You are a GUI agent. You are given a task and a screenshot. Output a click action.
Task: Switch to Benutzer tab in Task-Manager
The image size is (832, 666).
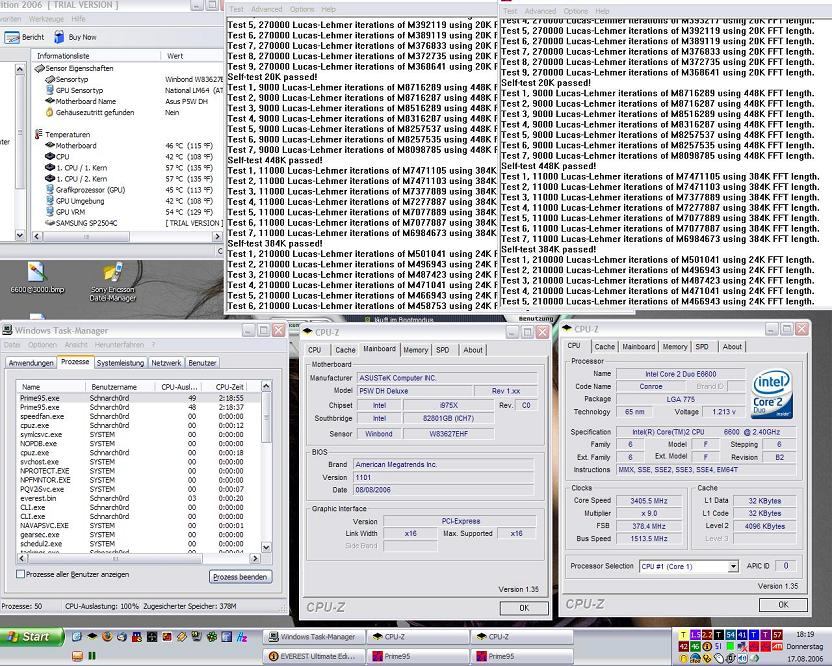(202, 363)
